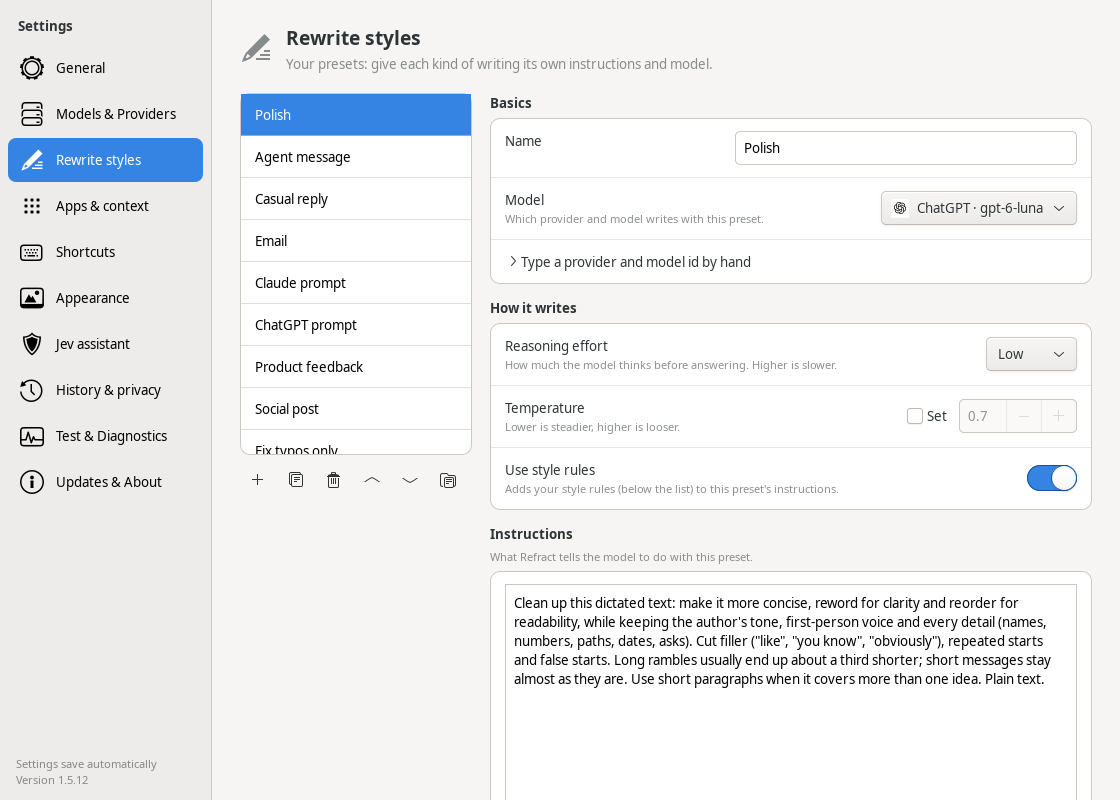Image resolution: width=1120 pixels, height=800 pixels.
Task: Move preset down with down chevron
Action: (x=410, y=480)
